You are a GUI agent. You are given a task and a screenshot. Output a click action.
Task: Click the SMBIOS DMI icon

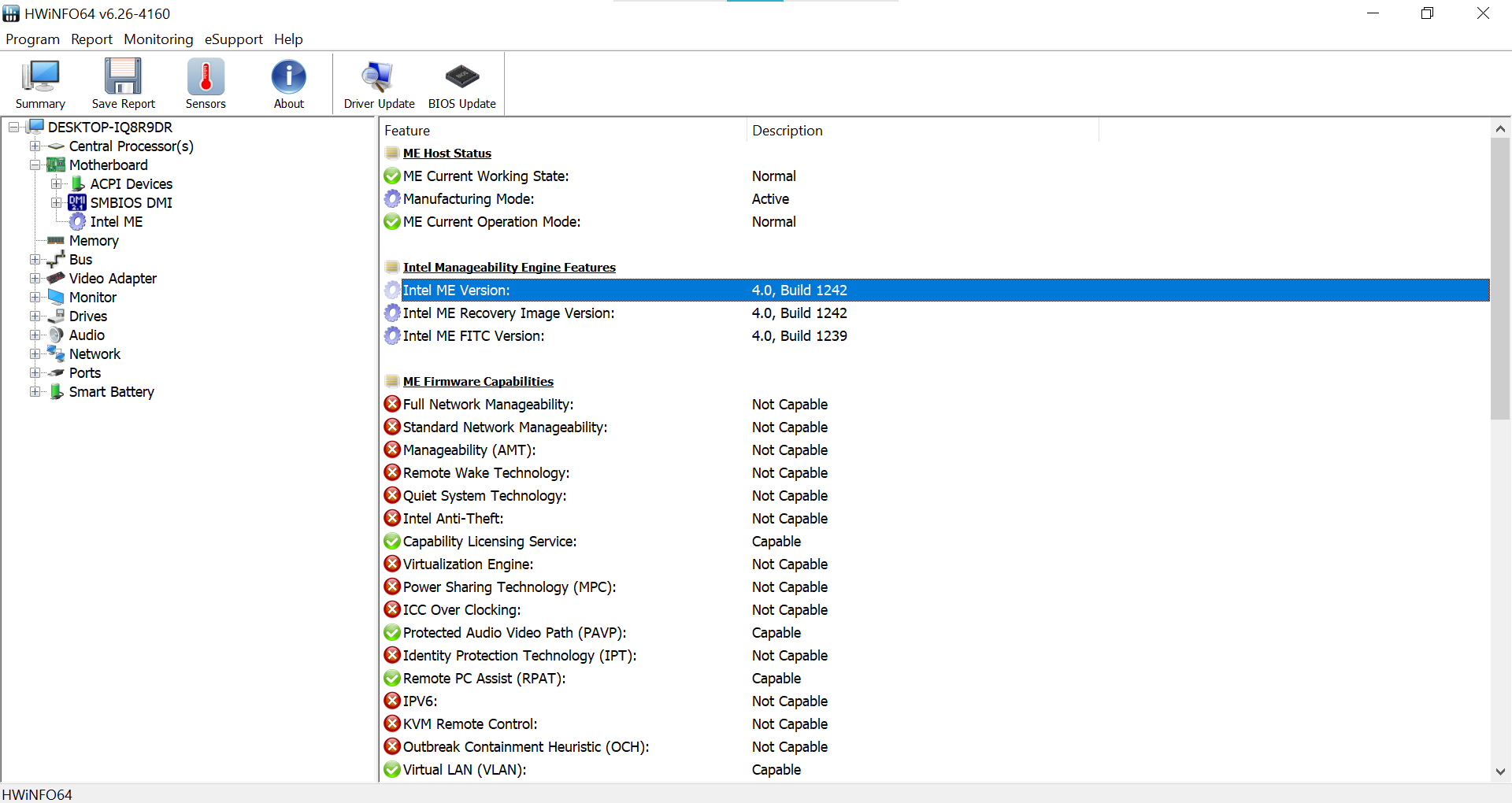click(x=77, y=202)
